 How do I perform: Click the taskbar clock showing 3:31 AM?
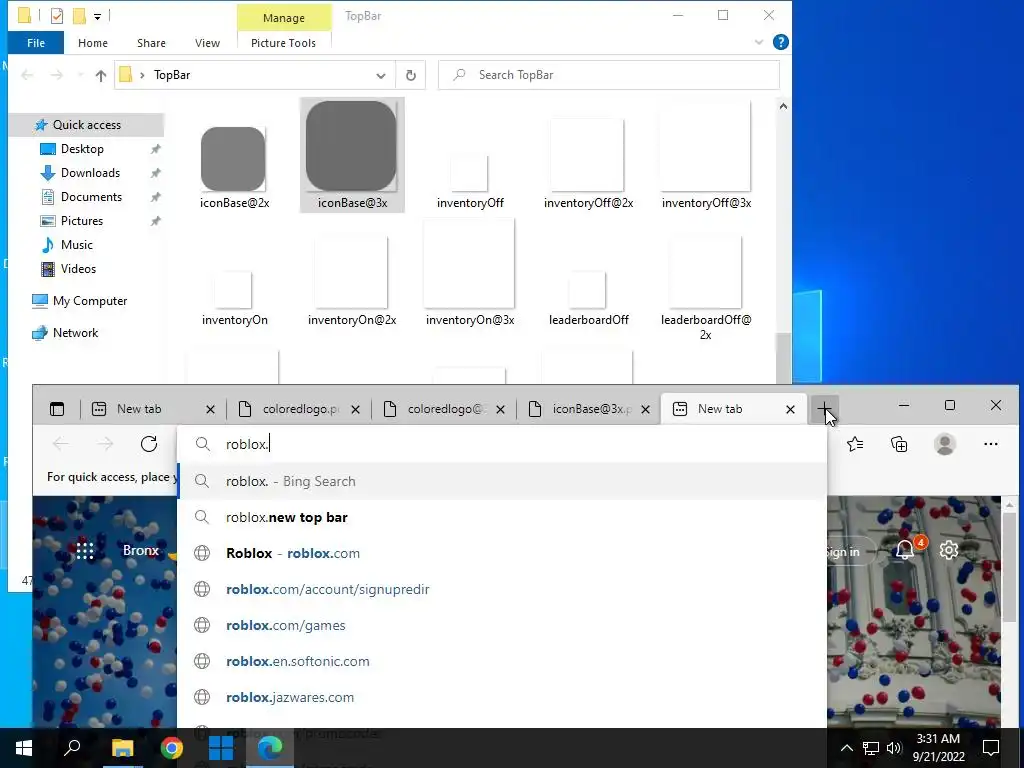click(x=938, y=748)
